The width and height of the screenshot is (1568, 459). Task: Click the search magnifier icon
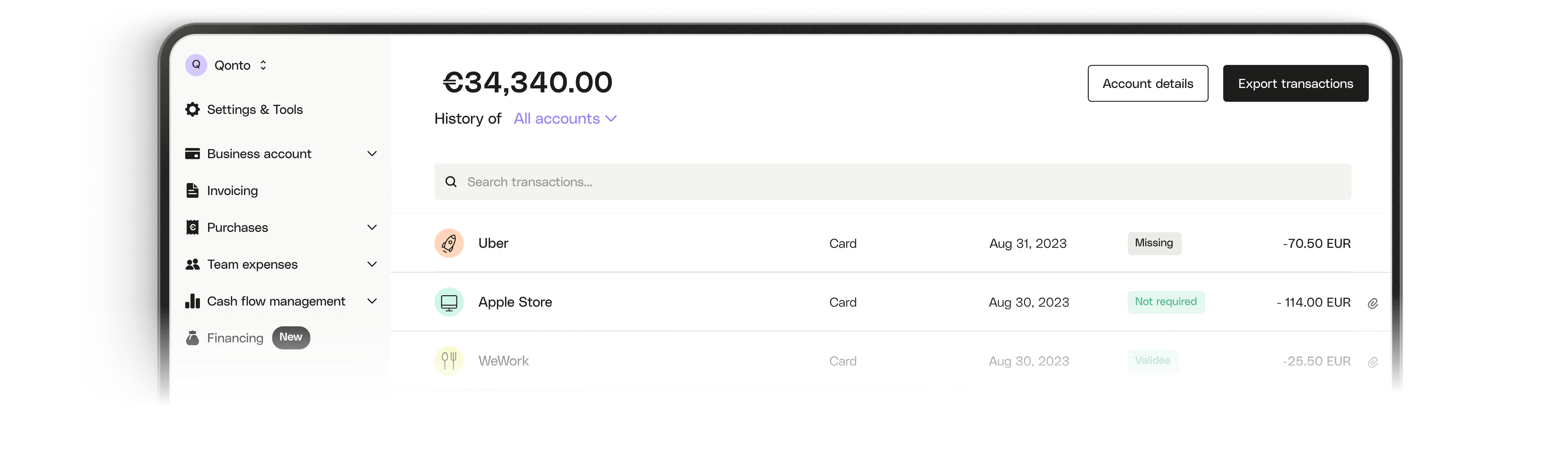[450, 182]
